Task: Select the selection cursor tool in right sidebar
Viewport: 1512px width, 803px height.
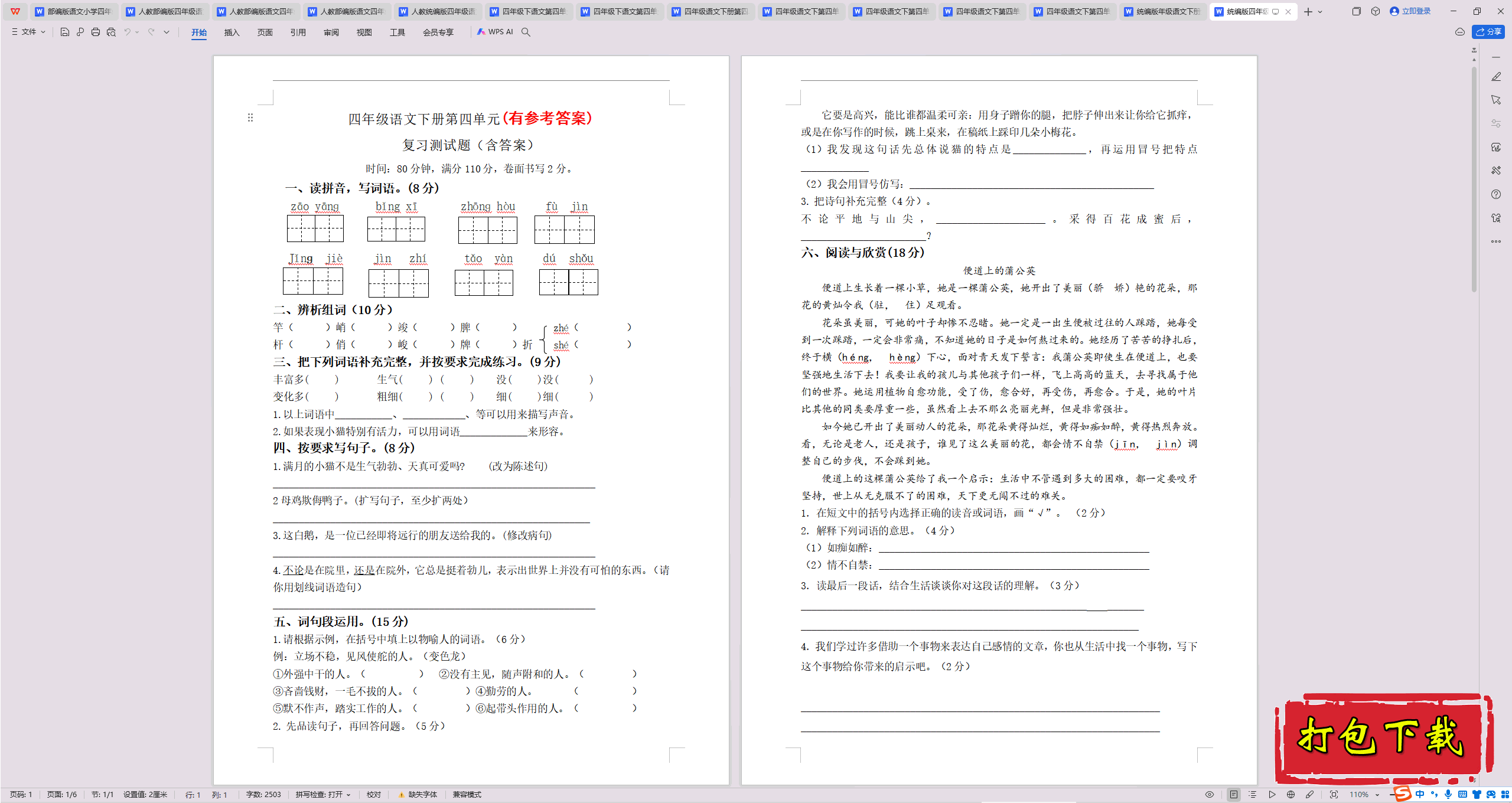Action: coord(1496,100)
